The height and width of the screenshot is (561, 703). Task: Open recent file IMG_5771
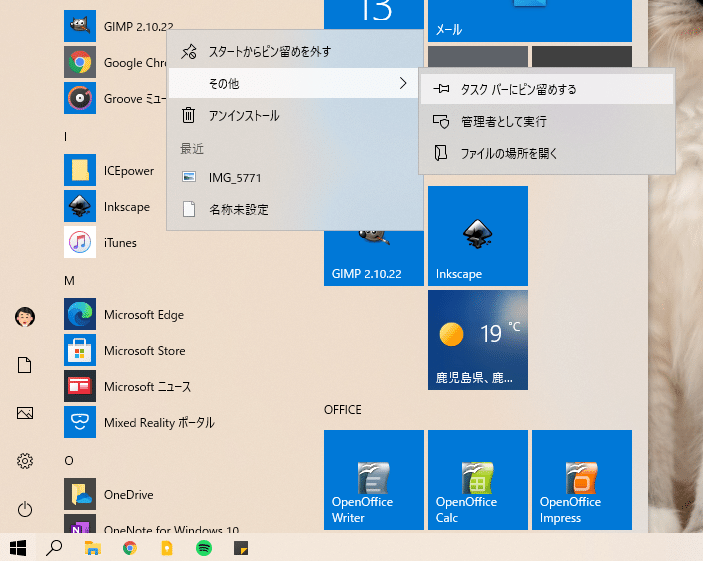click(295, 178)
